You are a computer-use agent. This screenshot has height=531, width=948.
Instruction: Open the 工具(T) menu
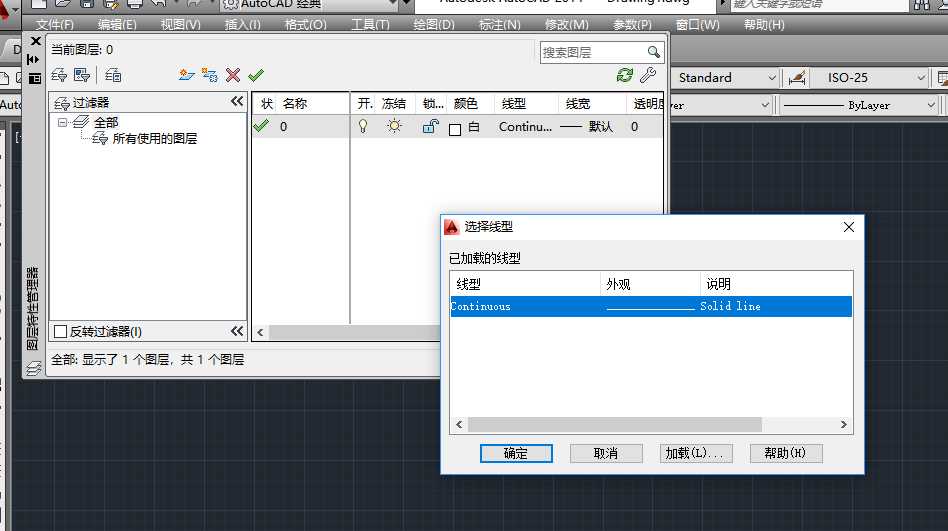pos(370,25)
